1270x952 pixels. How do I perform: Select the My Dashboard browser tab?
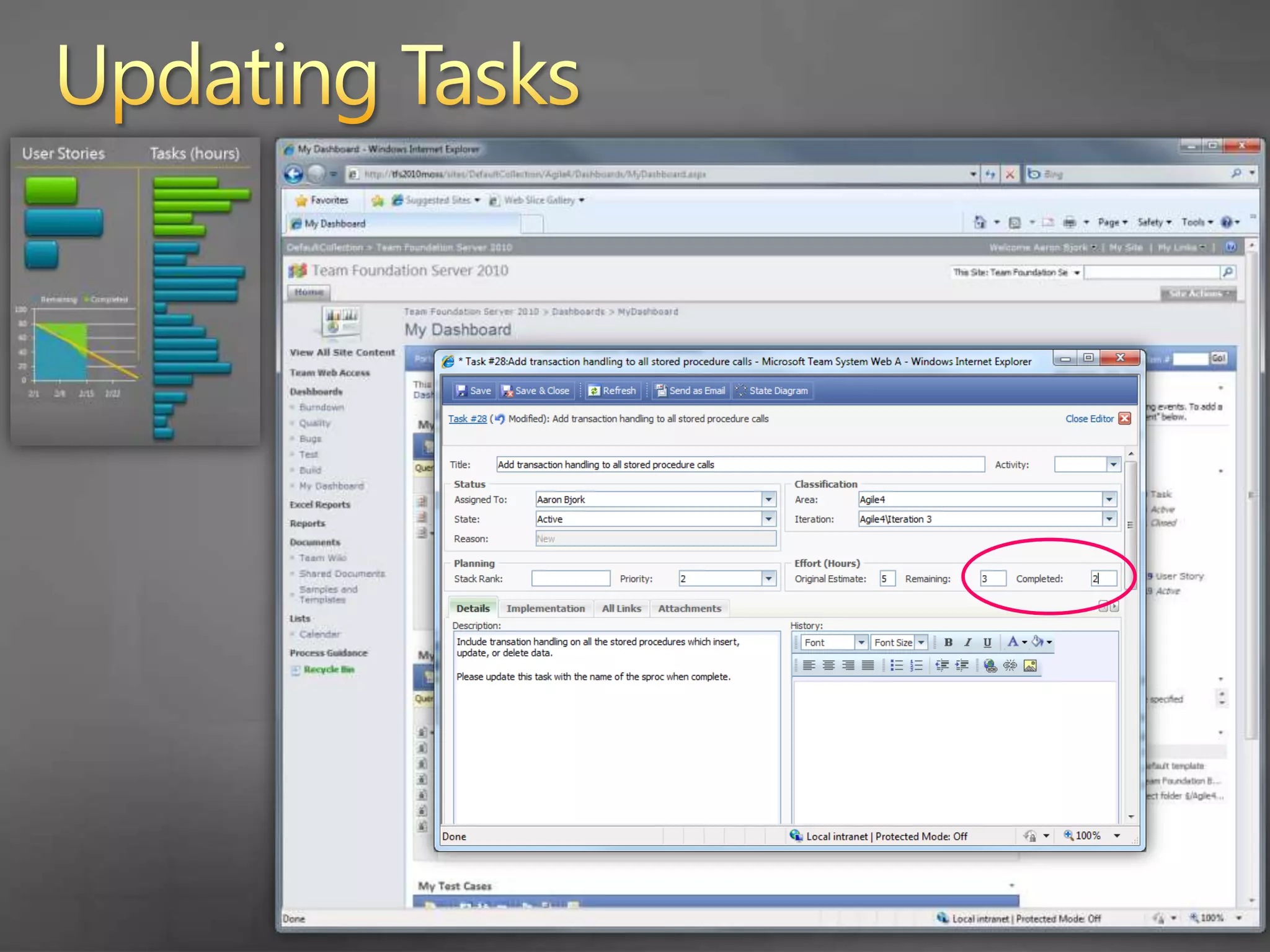click(403, 224)
